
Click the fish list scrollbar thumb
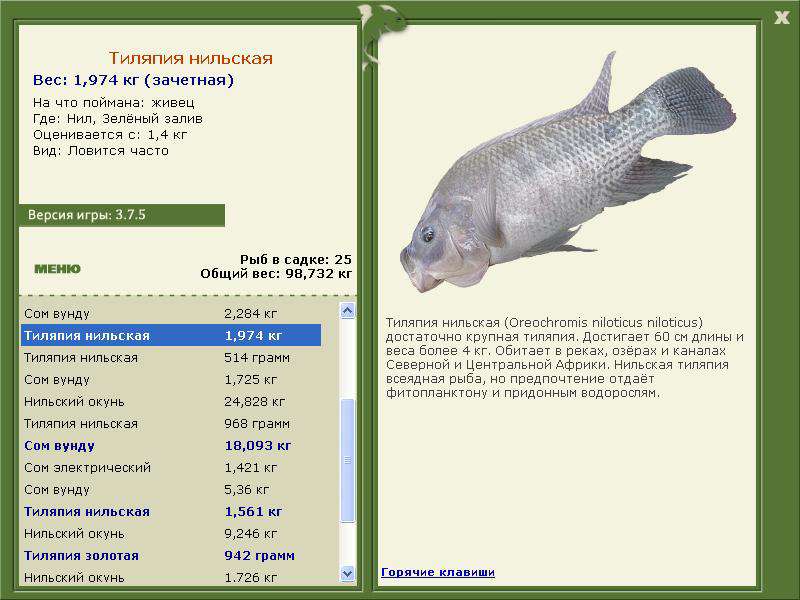347,460
